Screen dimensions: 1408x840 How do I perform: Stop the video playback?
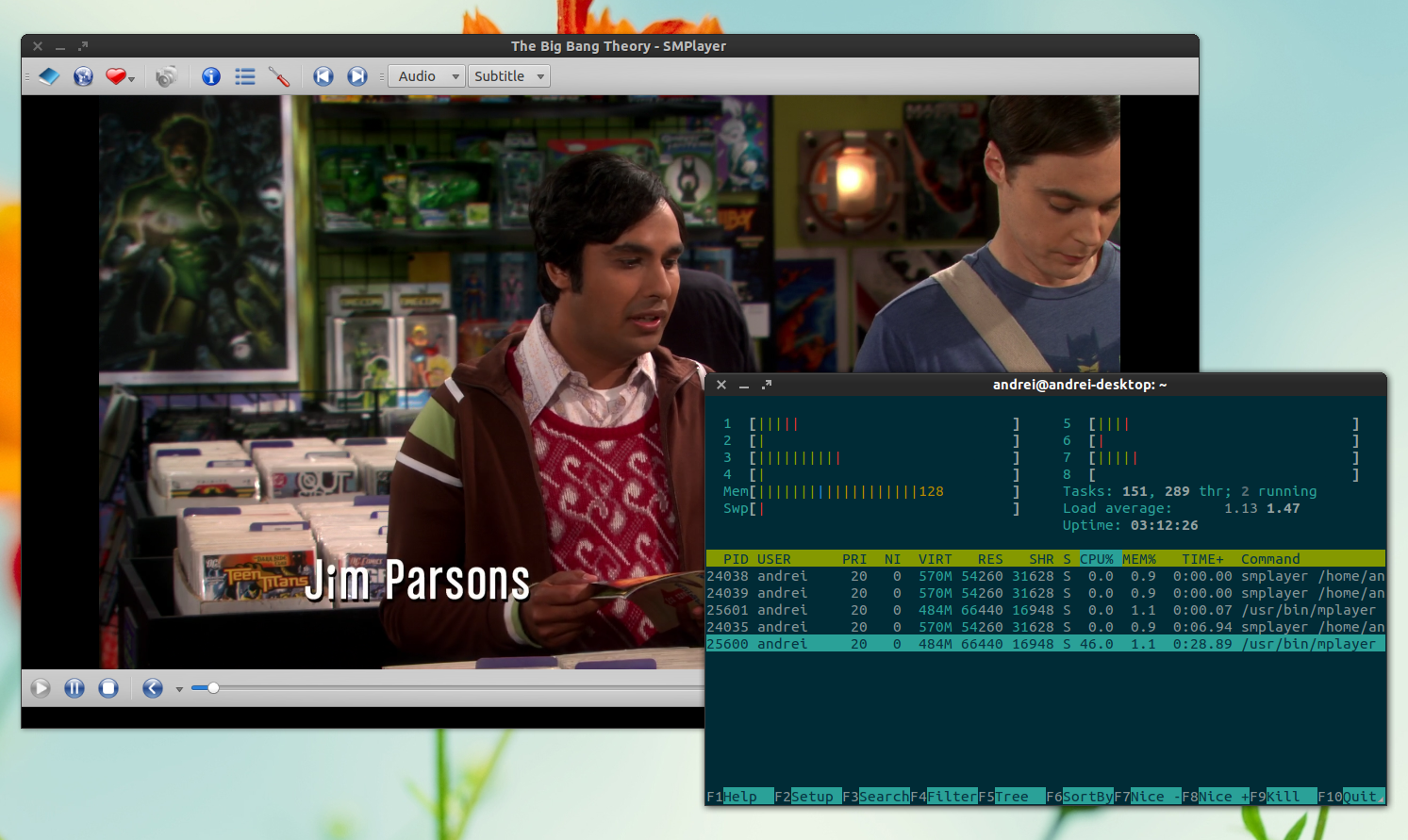coord(108,688)
